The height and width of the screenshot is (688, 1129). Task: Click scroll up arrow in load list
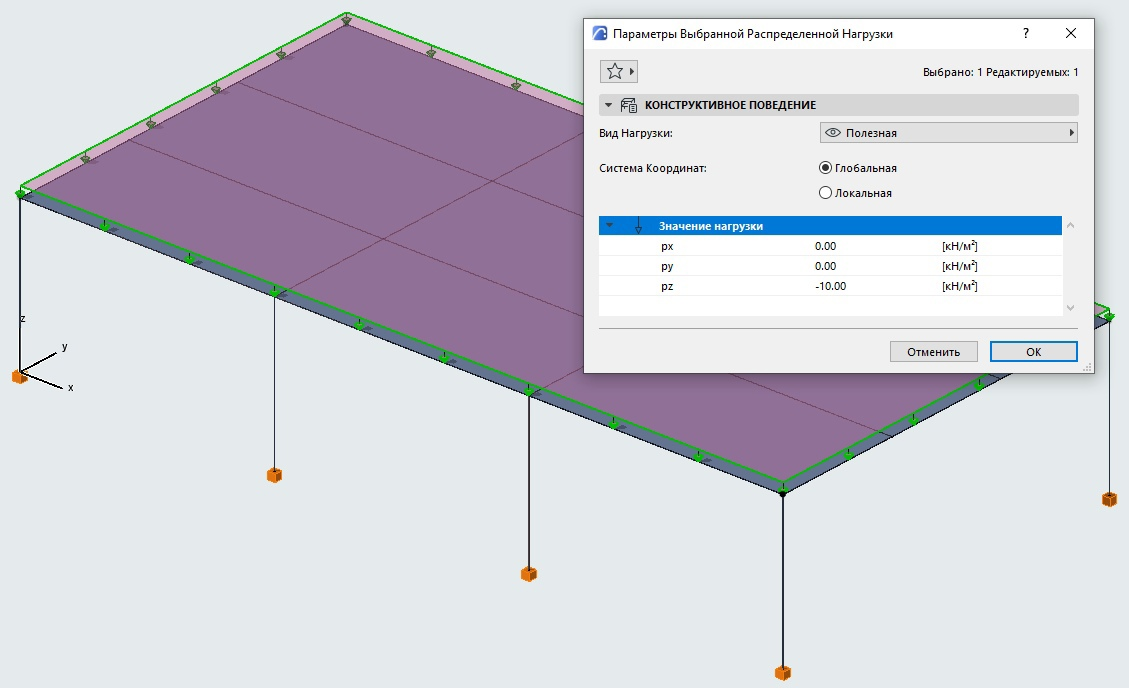[1071, 226]
